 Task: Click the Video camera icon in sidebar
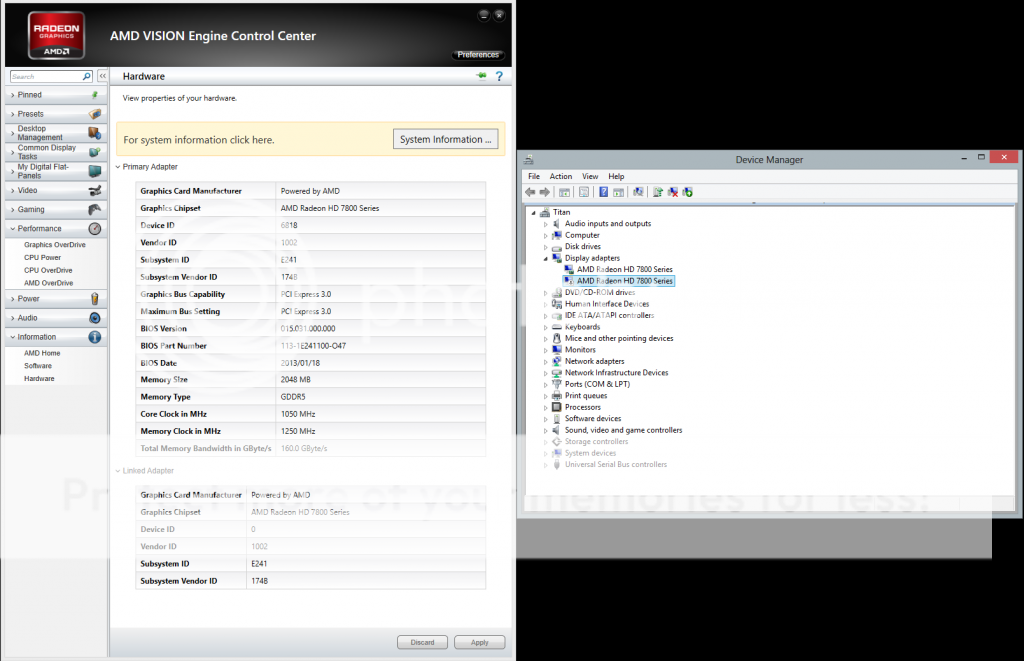pos(95,190)
